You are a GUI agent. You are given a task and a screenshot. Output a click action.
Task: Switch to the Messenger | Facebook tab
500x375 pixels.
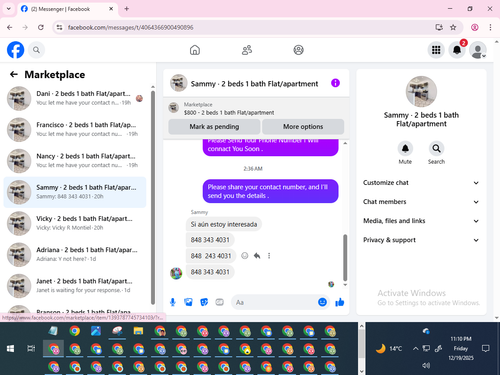click(67, 9)
